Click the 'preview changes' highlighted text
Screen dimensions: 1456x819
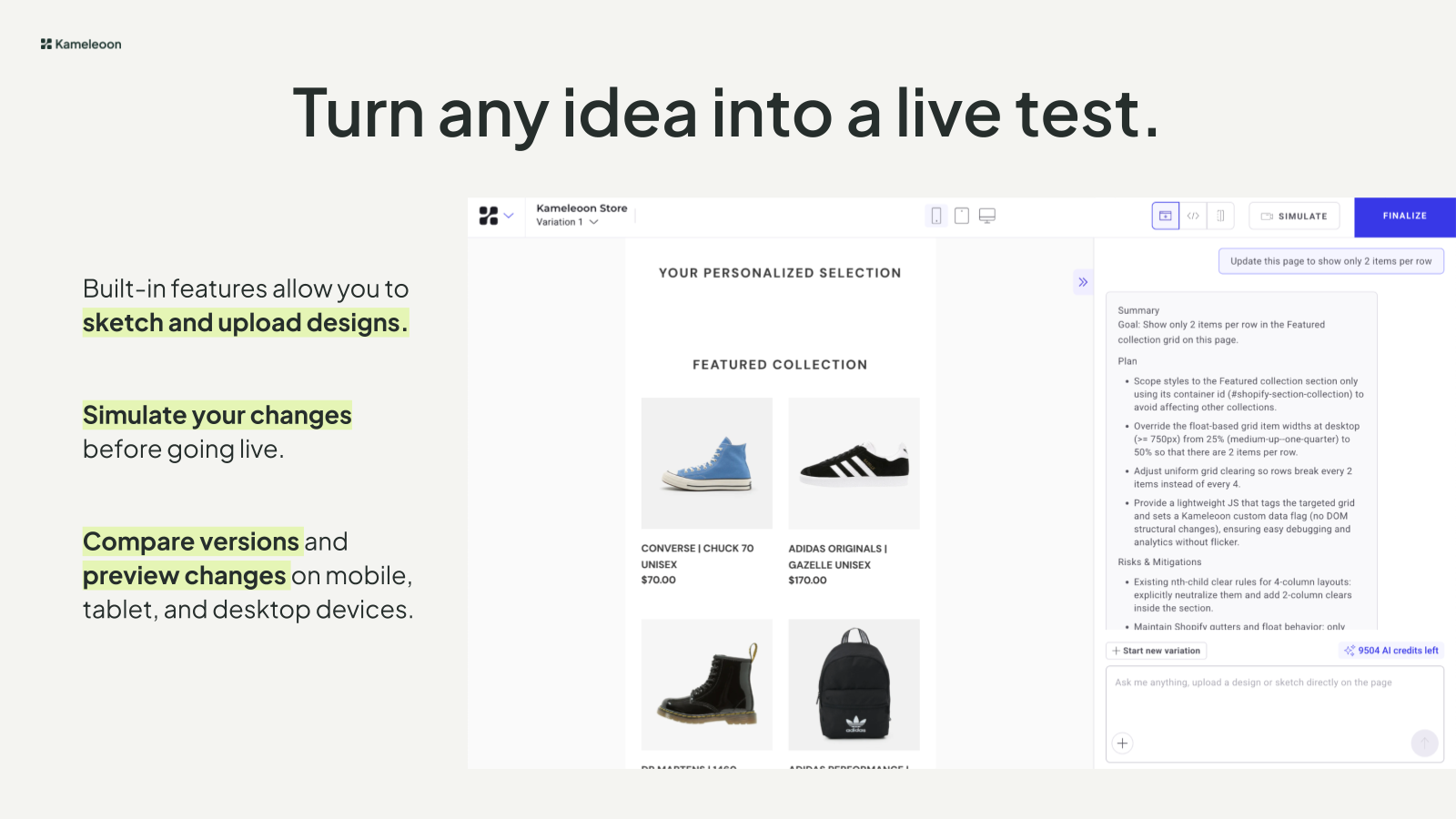(x=186, y=576)
